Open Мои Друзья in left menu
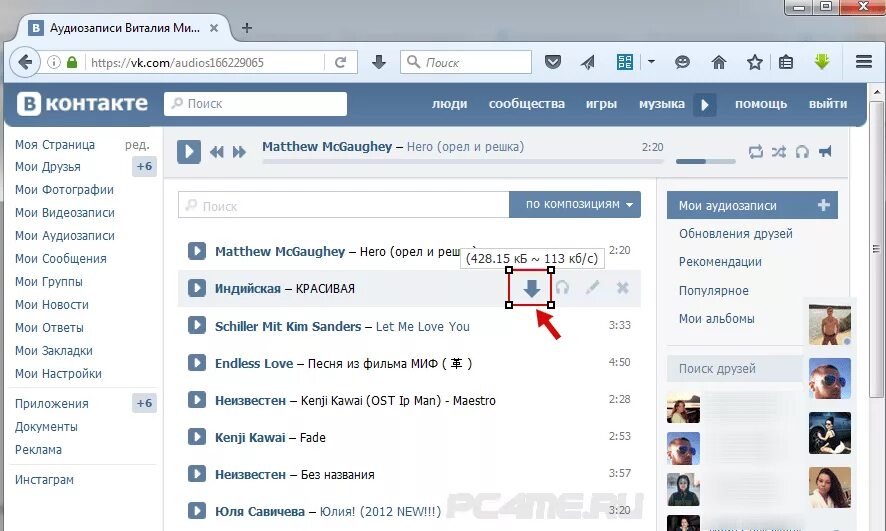The image size is (886, 531). pyautogui.click(x=47, y=167)
